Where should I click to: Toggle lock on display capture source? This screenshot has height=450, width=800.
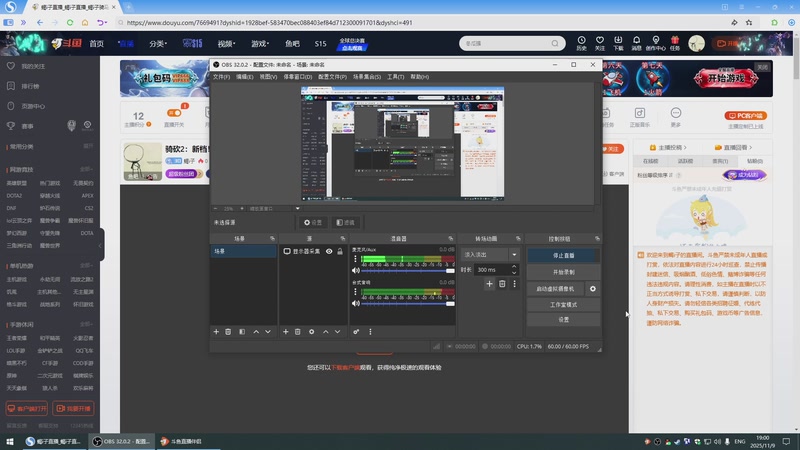[340, 252]
